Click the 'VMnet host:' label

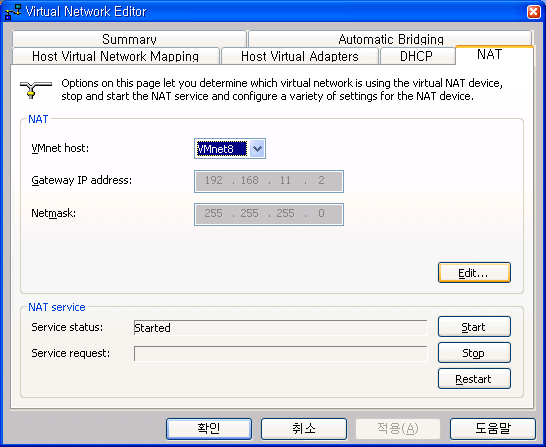[x=60, y=148]
